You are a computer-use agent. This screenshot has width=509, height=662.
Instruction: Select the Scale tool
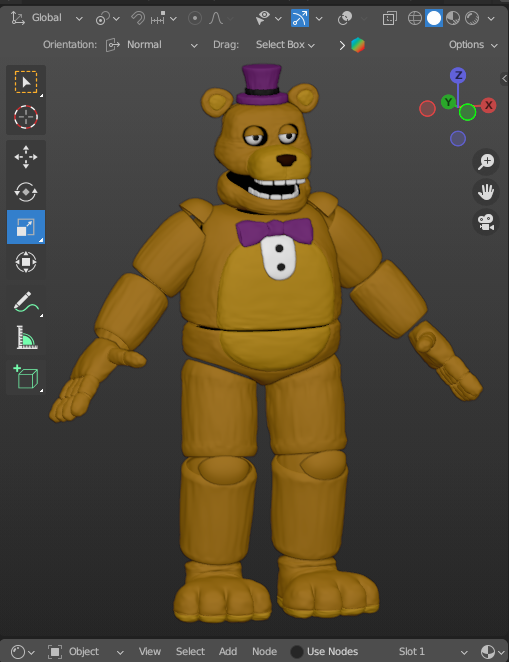point(26,227)
